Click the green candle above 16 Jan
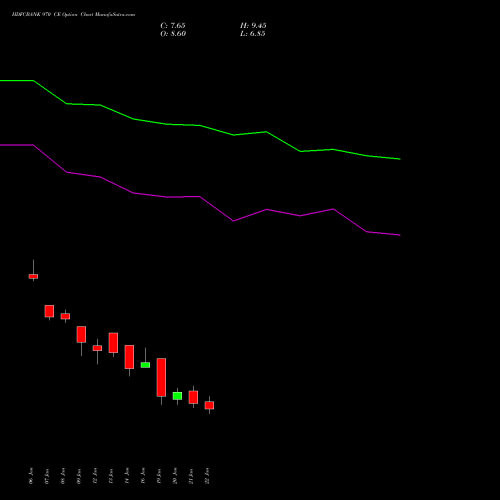 click(x=145, y=365)
